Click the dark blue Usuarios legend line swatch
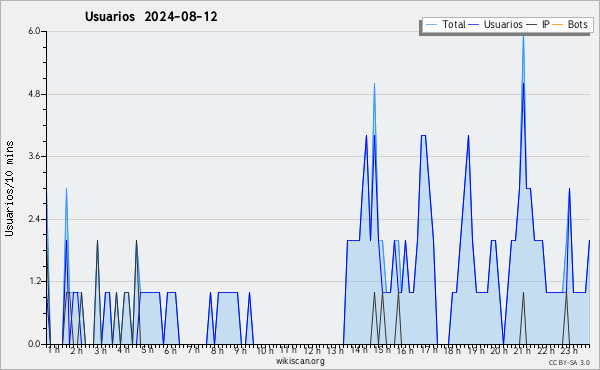 click(474, 25)
